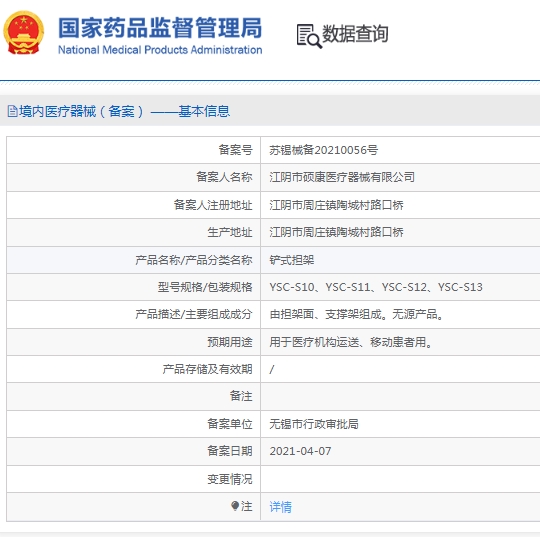
Task: Open 数据查询 data query
Action: [x=355, y=34]
